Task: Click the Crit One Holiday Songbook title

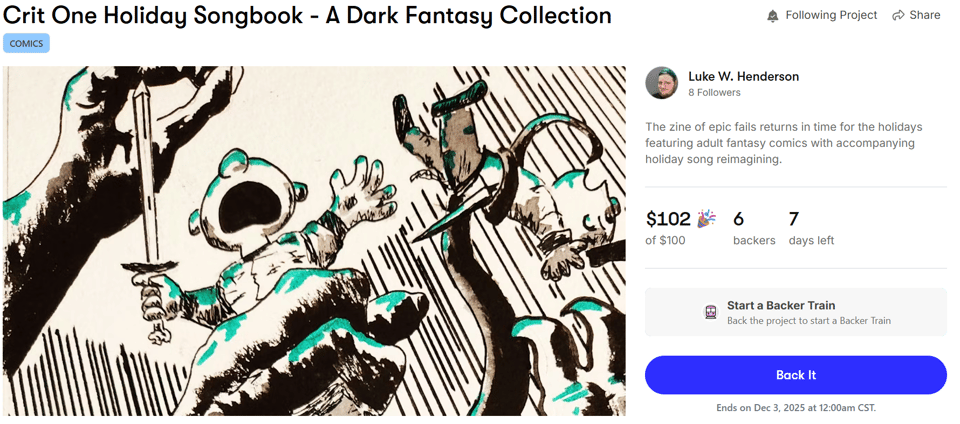Action: (307, 16)
